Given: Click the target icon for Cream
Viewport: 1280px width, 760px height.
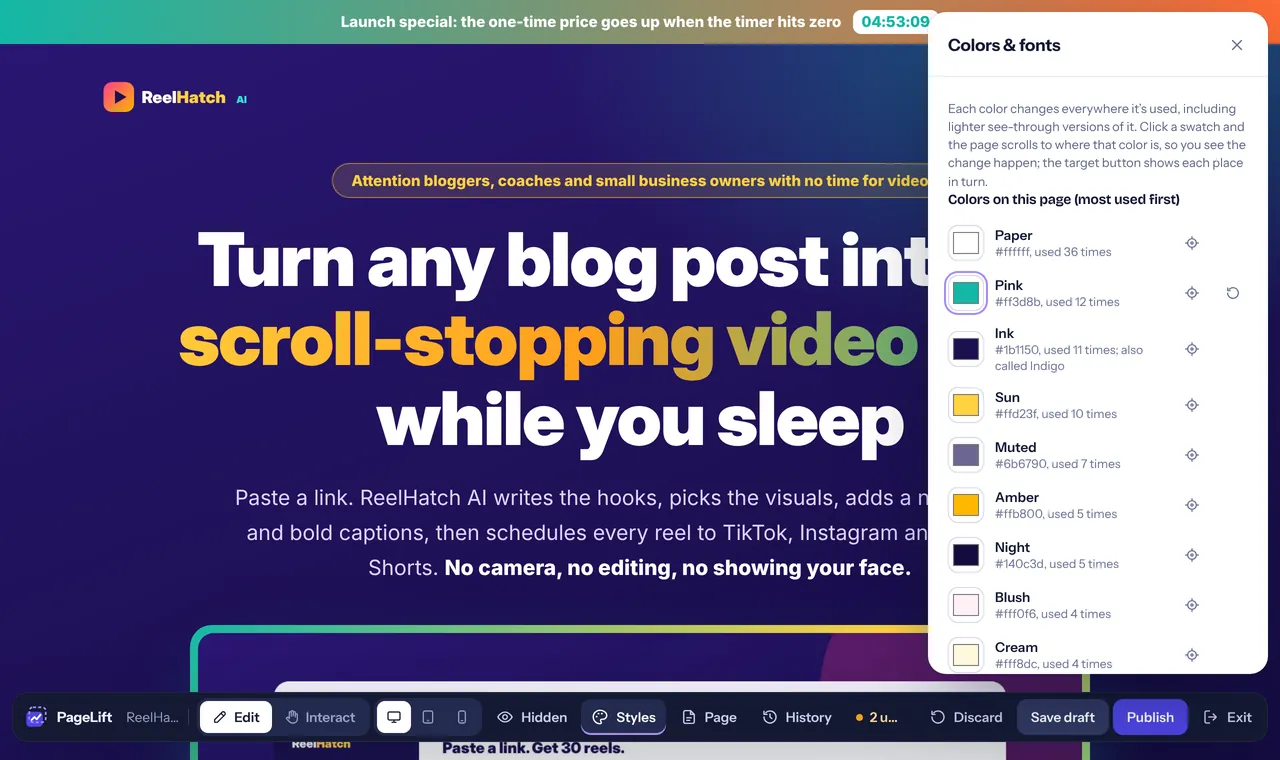Looking at the screenshot, I should pos(1192,655).
